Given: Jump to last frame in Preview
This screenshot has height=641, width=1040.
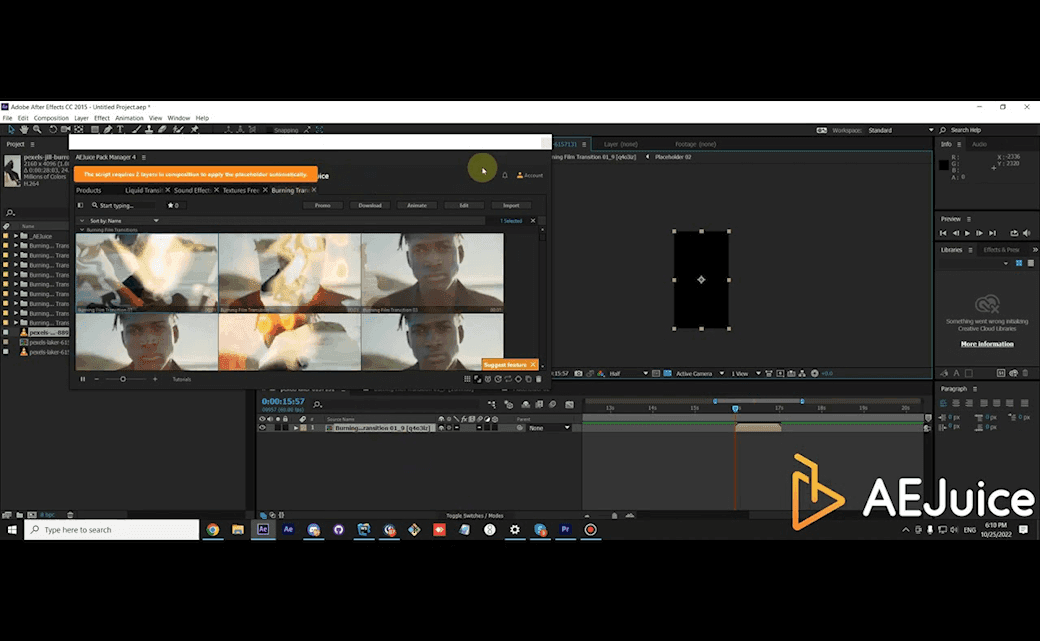Looking at the screenshot, I should [992, 233].
